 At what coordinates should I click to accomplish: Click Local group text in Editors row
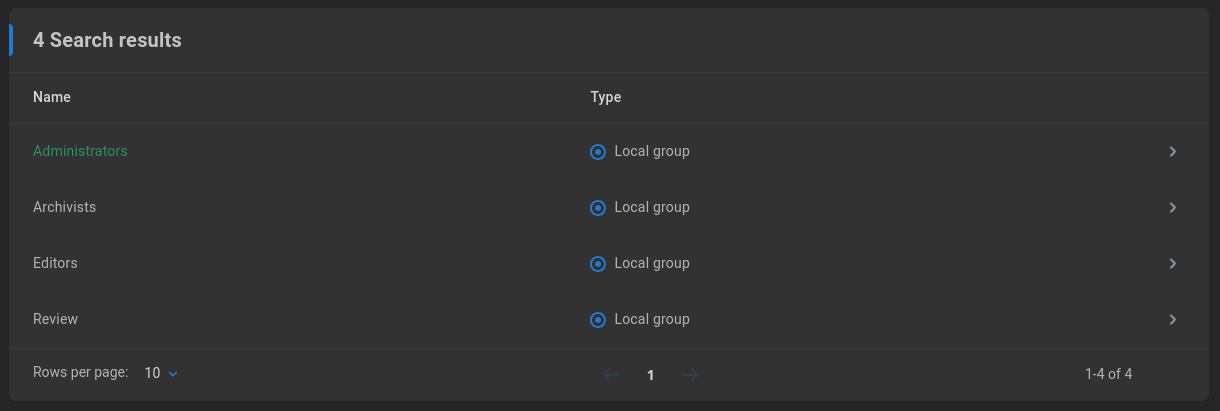click(652, 263)
